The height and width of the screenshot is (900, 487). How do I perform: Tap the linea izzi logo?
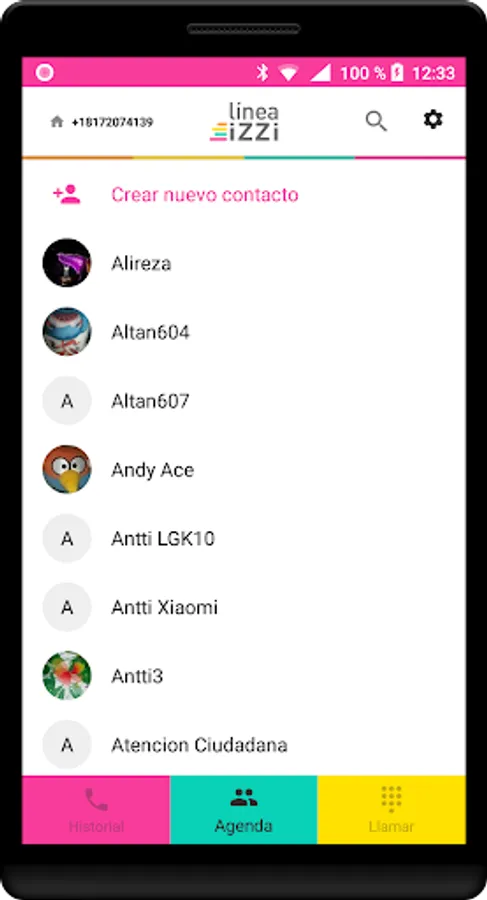244,122
